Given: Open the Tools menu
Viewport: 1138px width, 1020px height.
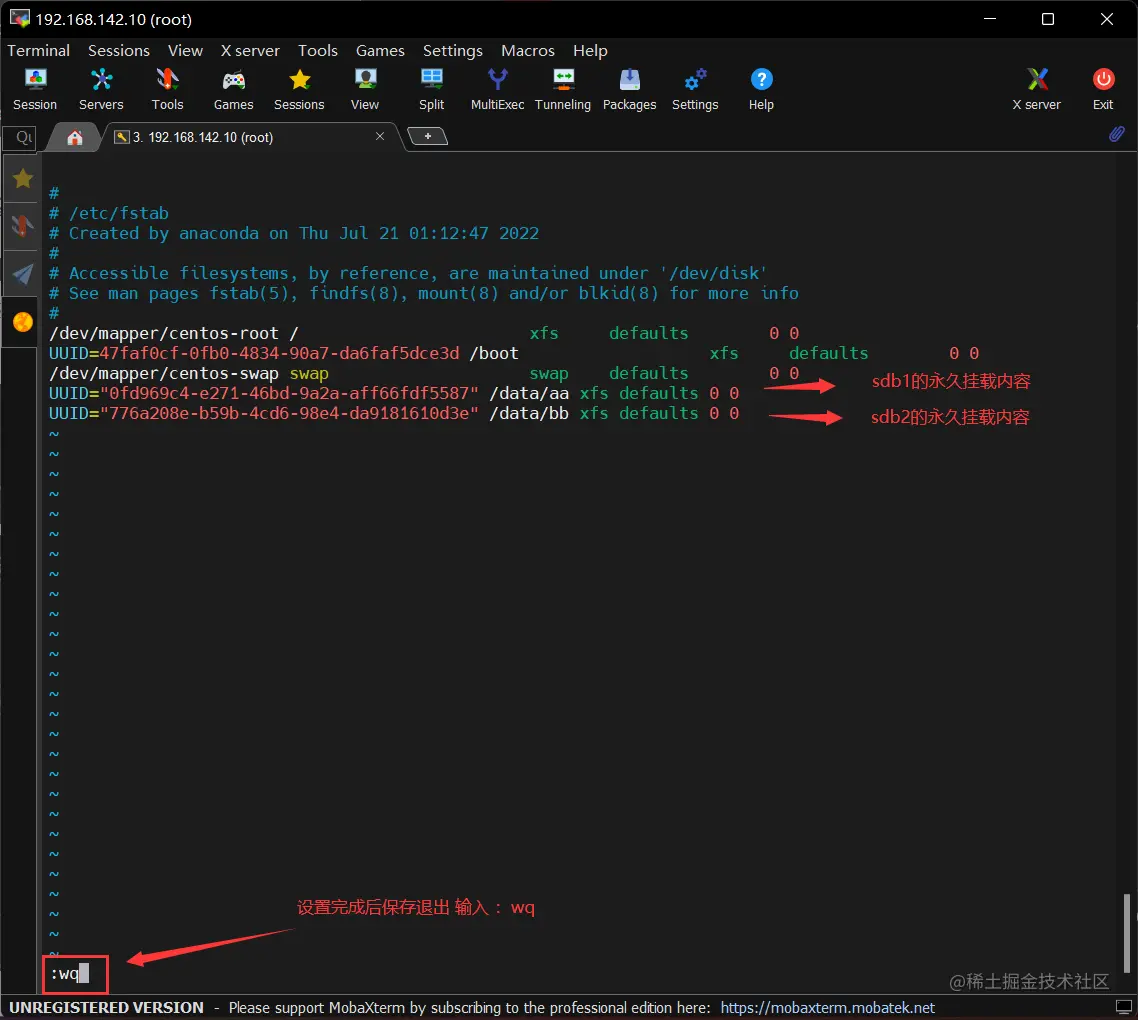Looking at the screenshot, I should pyautogui.click(x=318, y=50).
